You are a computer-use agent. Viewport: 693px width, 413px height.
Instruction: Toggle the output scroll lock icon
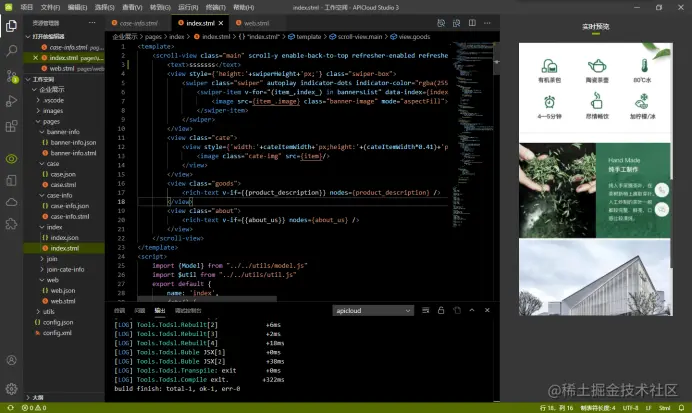coord(441,310)
